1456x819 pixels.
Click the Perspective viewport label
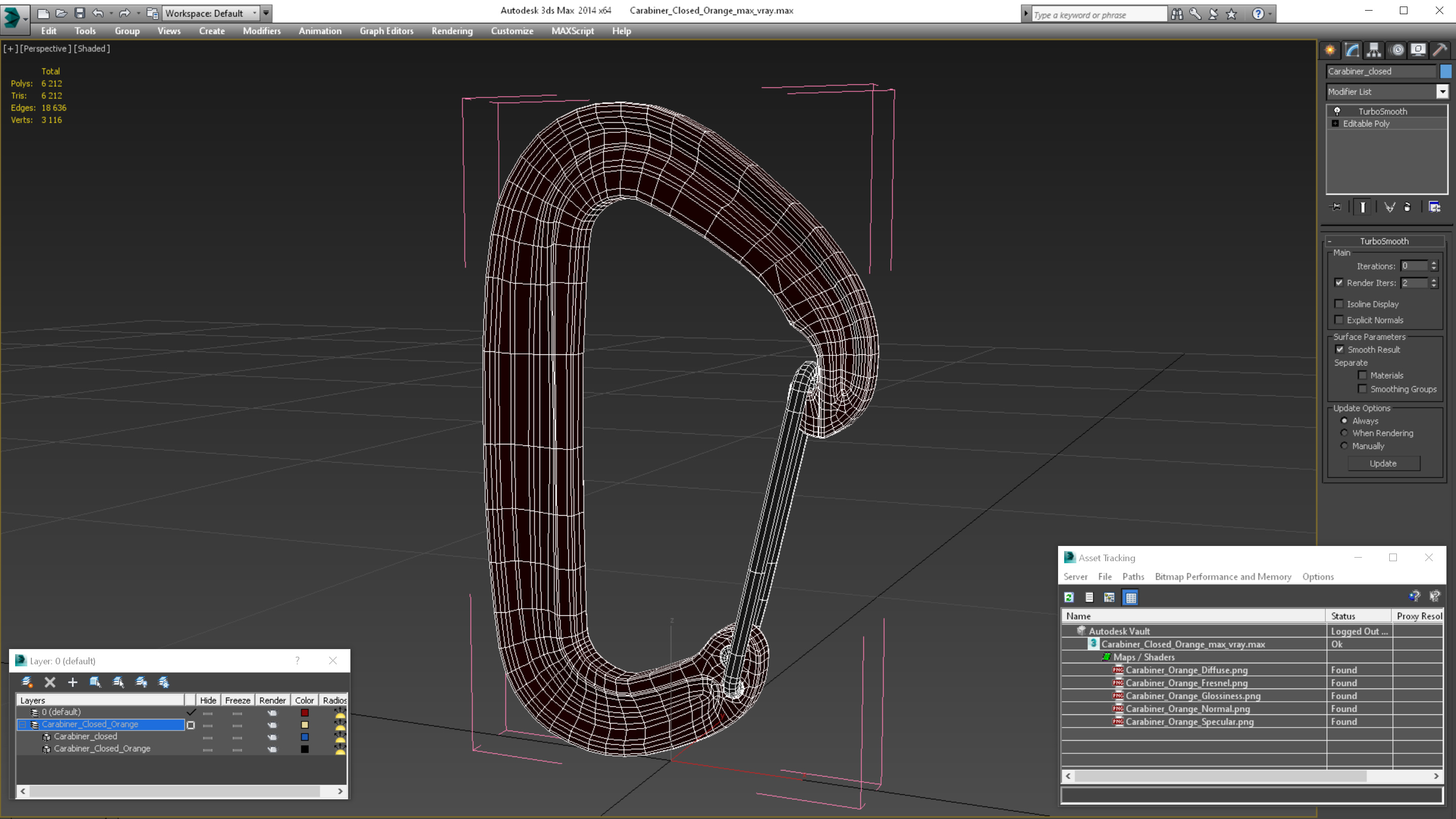coord(46,49)
